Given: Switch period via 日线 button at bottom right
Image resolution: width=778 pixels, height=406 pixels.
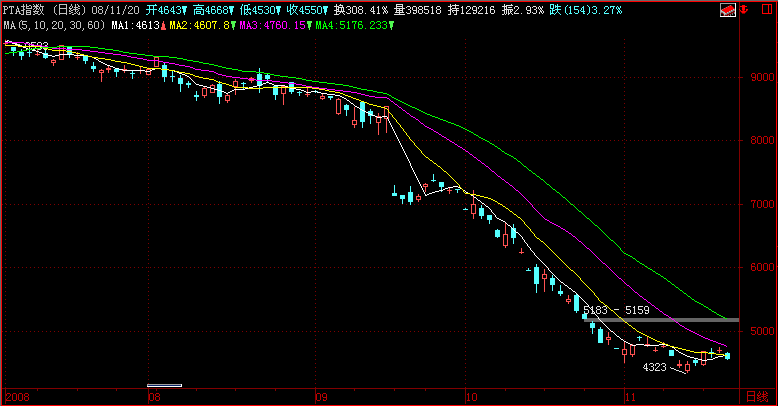Looking at the screenshot, I should [757, 397].
